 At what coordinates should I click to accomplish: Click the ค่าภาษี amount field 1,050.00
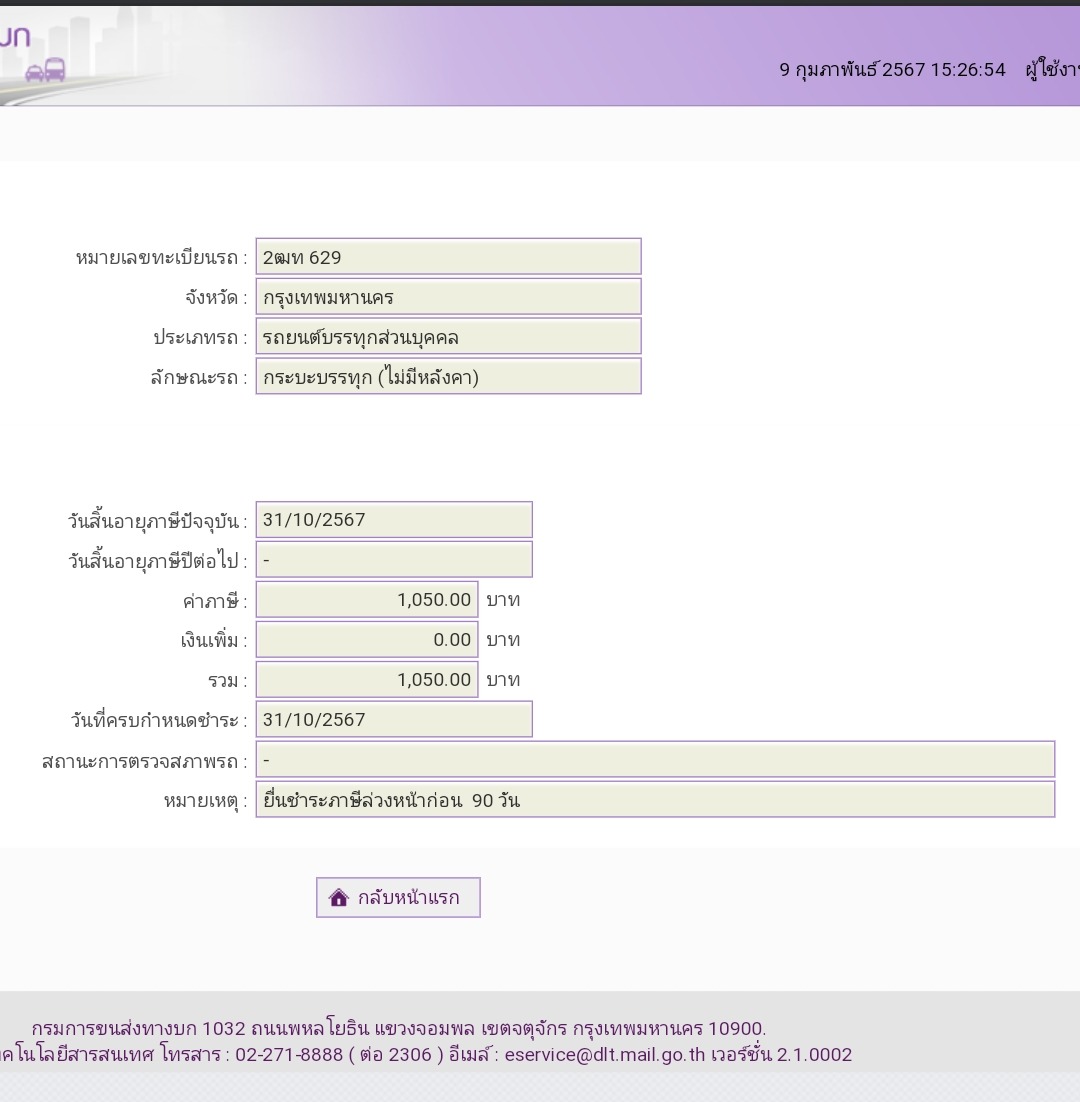pyautogui.click(x=367, y=599)
